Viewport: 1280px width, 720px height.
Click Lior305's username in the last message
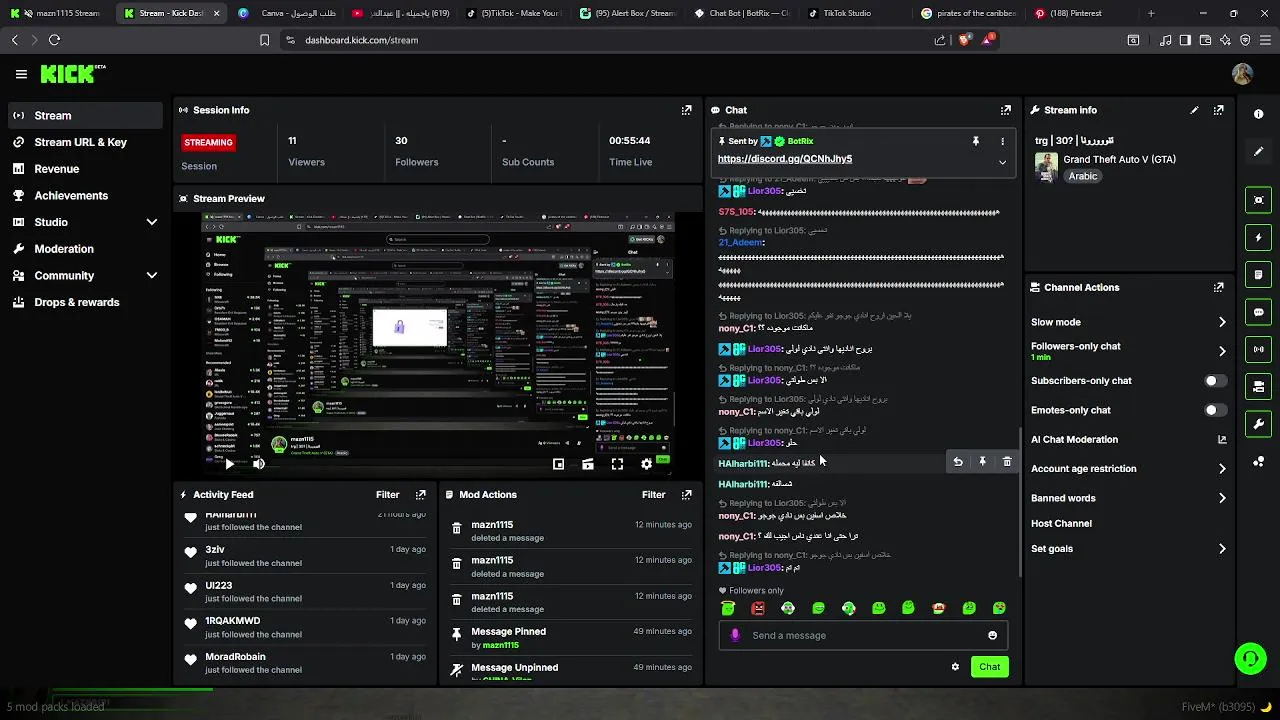(764, 568)
